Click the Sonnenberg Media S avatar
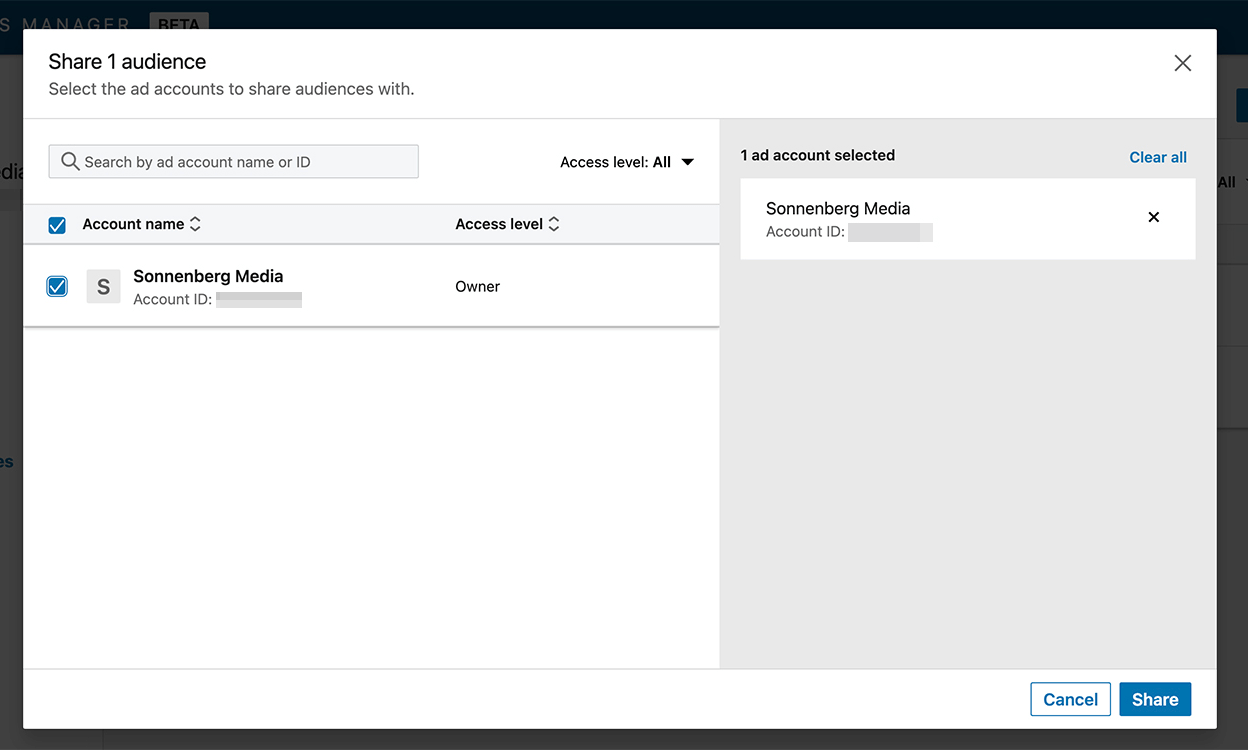Viewport: 1248px width, 750px height. click(x=103, y=286)
